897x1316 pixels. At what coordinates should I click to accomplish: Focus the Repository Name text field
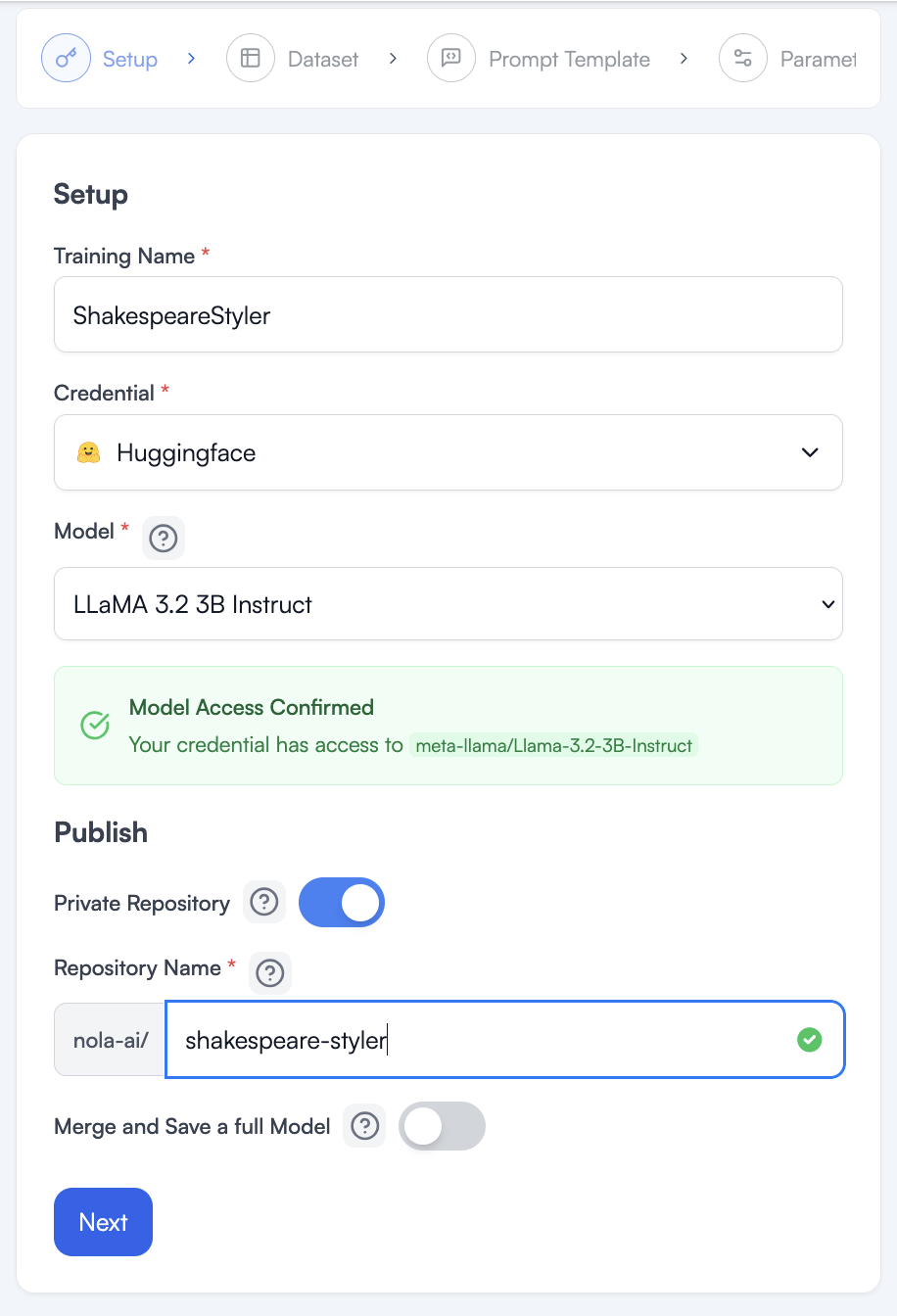480,1040
